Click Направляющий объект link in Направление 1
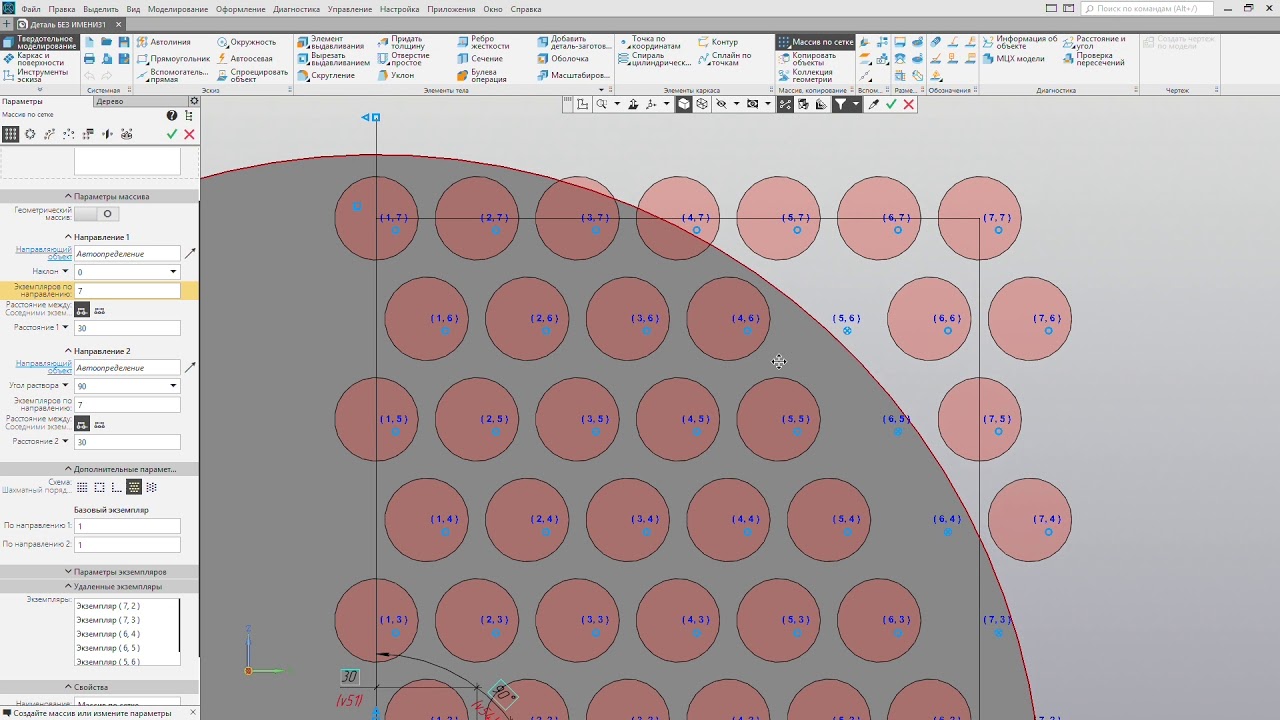1280x720 pixels. 43,253
